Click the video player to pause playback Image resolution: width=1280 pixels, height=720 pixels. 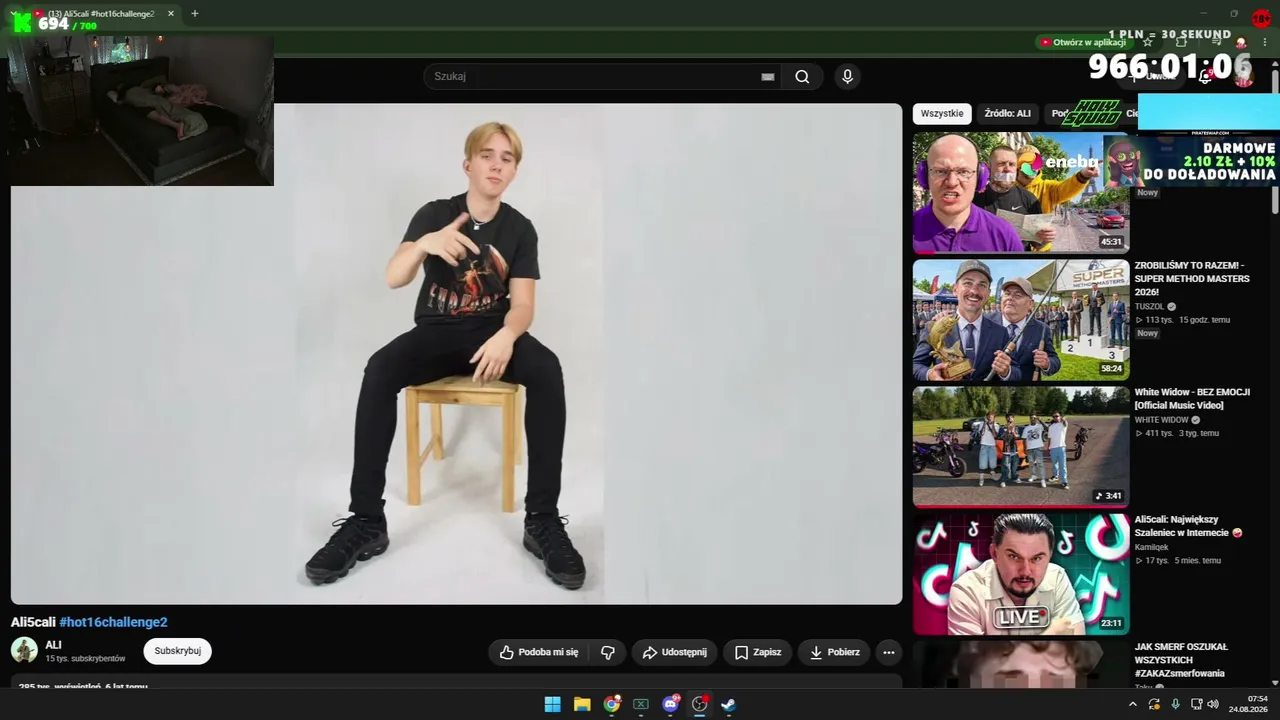456,354
